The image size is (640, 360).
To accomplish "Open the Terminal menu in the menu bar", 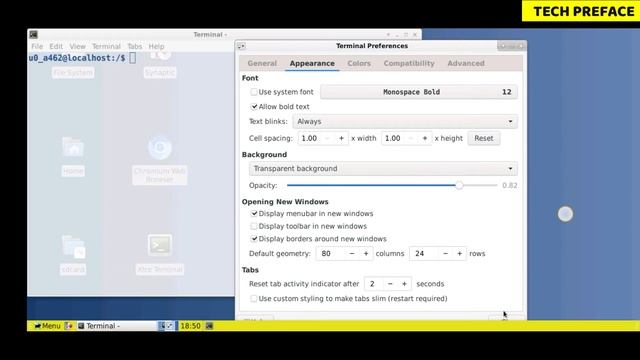I will [106, 47].
